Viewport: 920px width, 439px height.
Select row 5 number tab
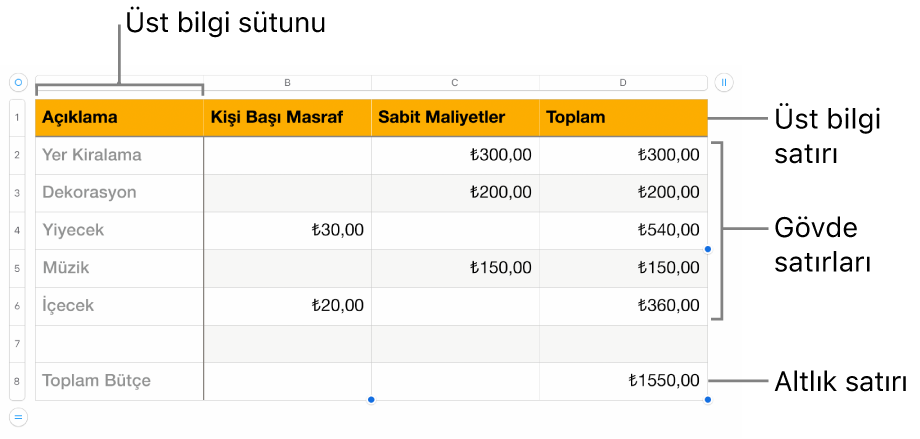tap(17, 268)
